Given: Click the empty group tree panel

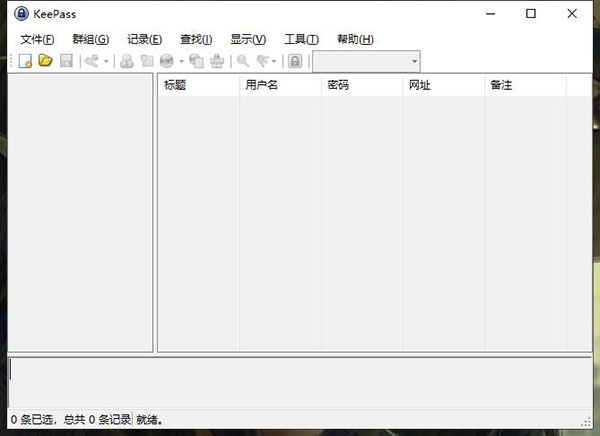Looking at the screenshot, I should 80,213.
